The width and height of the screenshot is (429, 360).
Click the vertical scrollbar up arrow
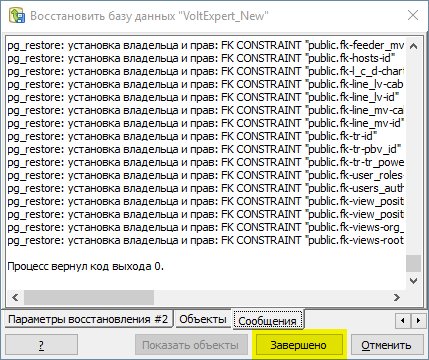point(413,46)
